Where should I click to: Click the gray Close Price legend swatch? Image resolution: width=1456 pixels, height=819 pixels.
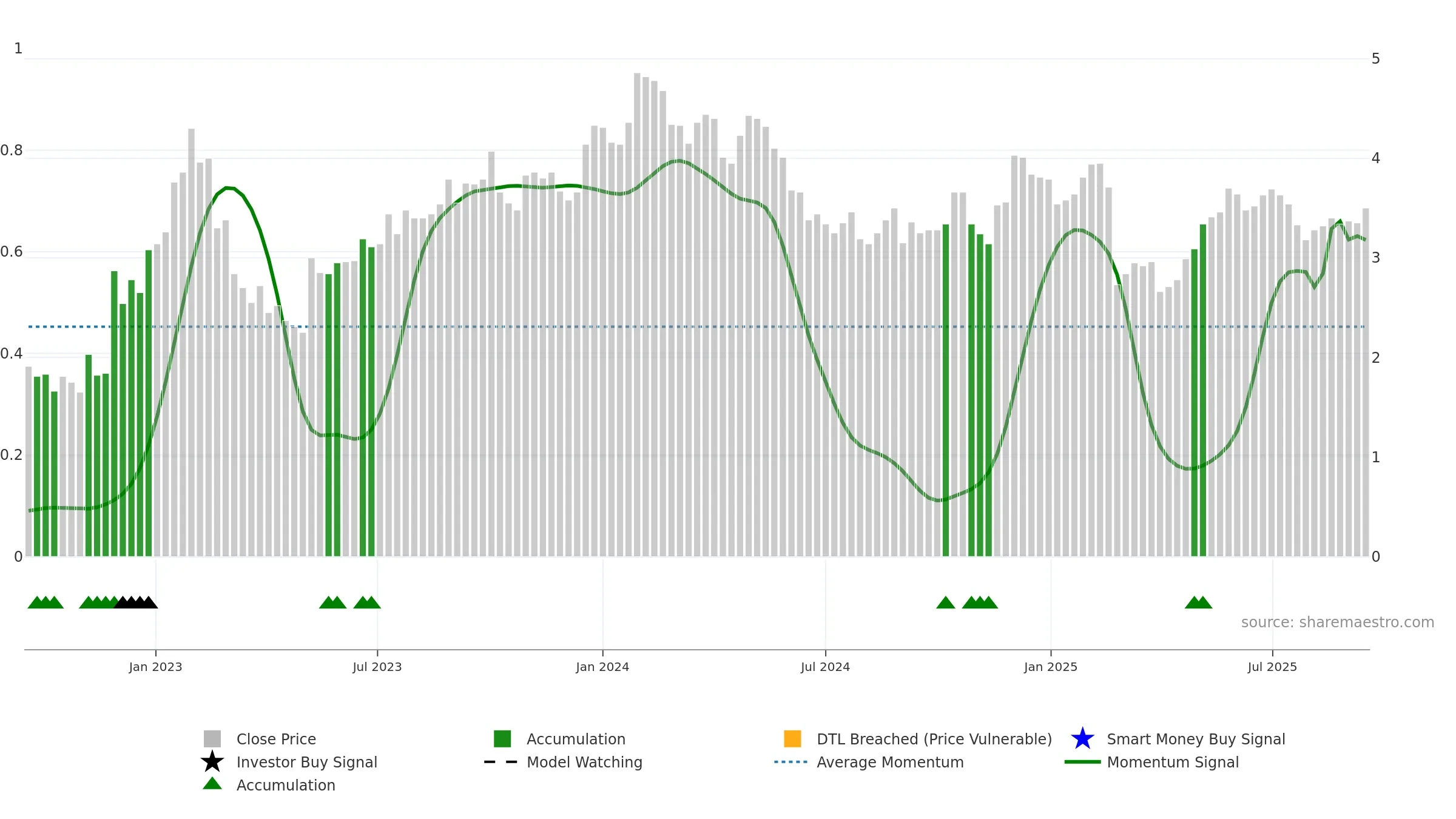[212, 738]
